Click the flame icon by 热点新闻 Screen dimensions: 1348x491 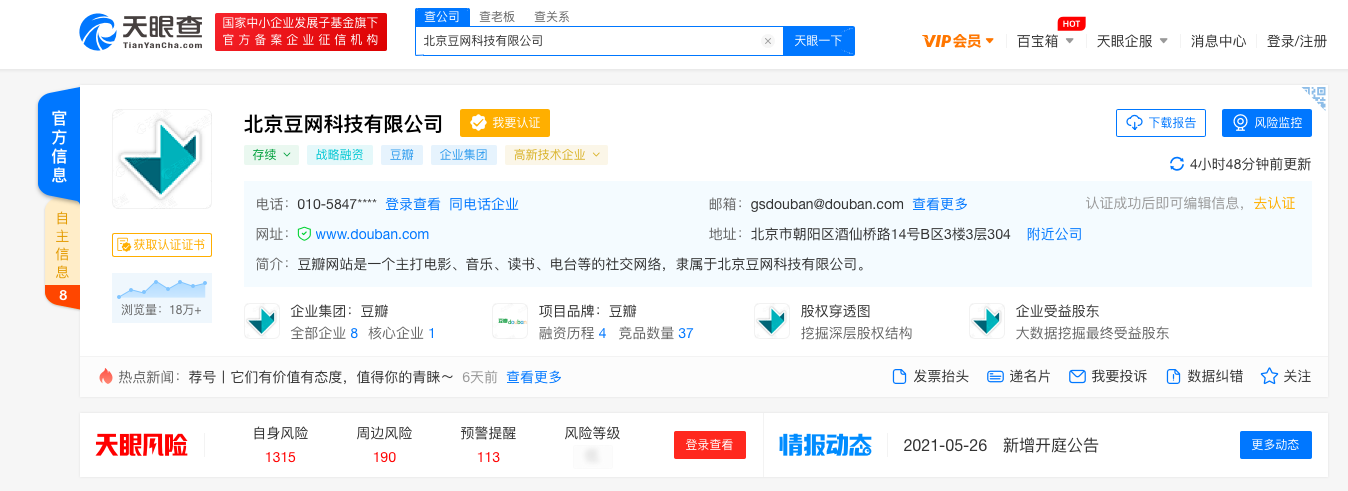click(106, 376)
